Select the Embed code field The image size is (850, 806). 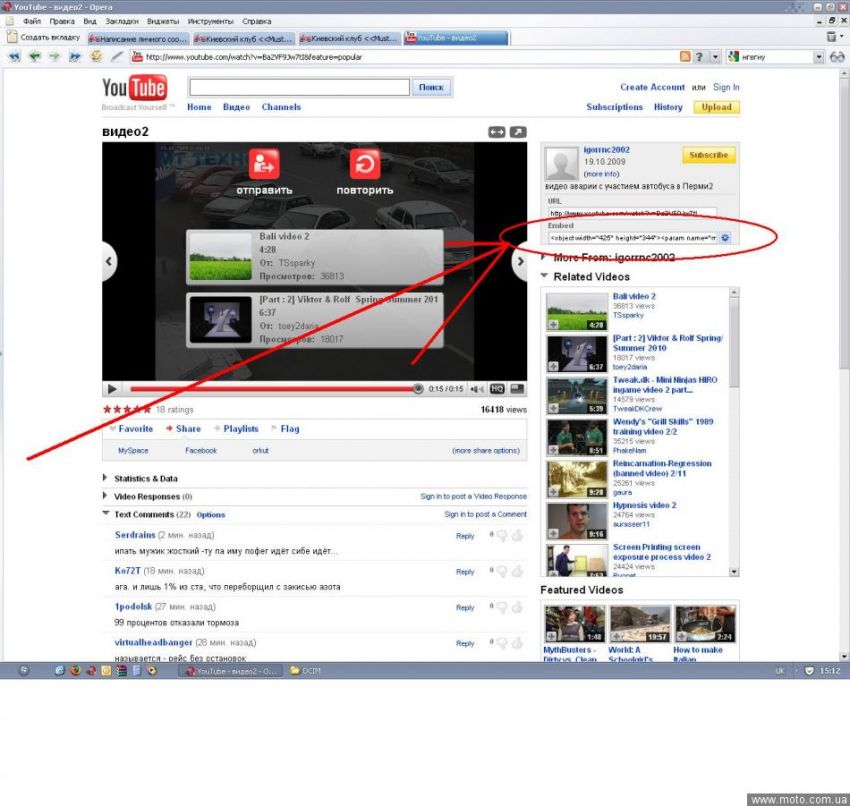coord(633,237)
